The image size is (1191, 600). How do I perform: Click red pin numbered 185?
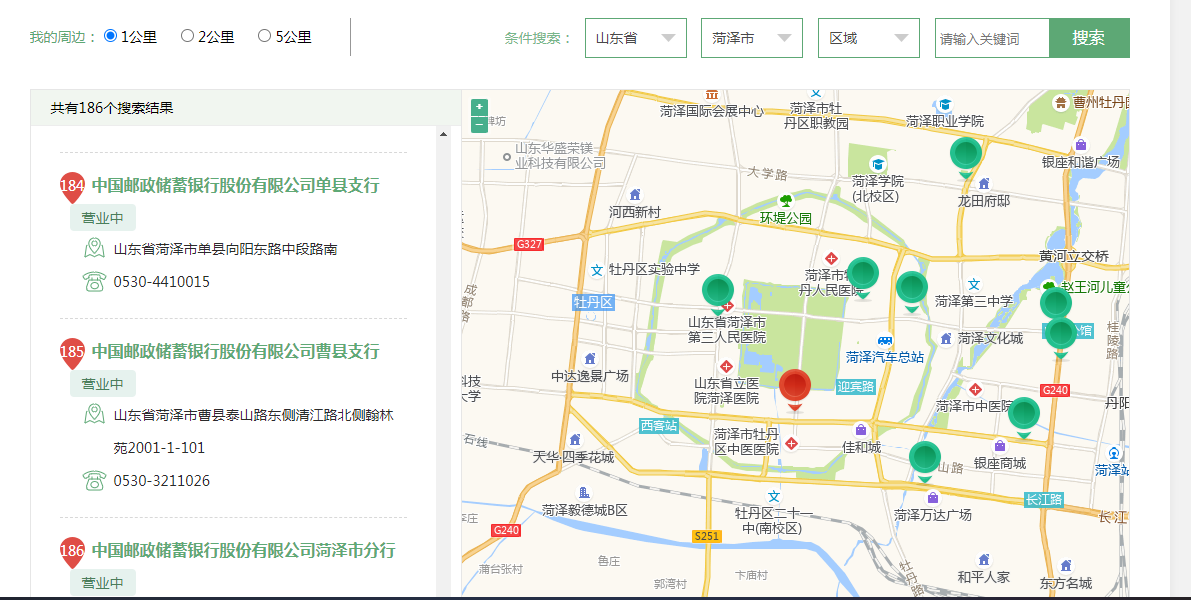pyautogui.click(x=72, y=353)
